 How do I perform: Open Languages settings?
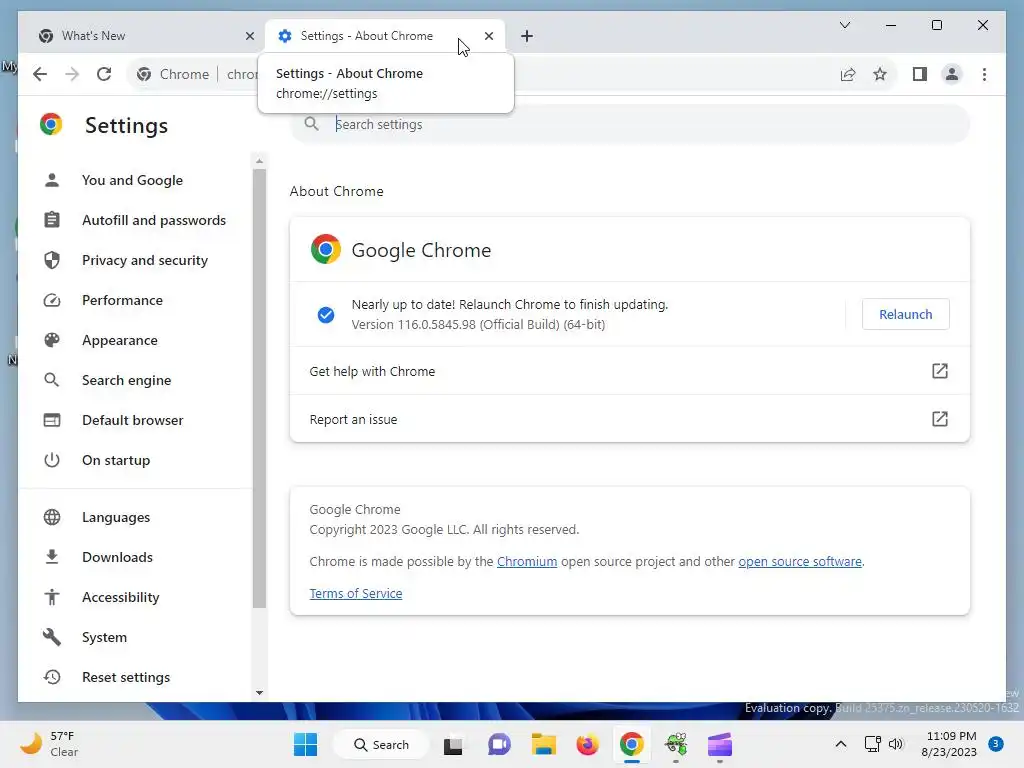tap(116, 517)
